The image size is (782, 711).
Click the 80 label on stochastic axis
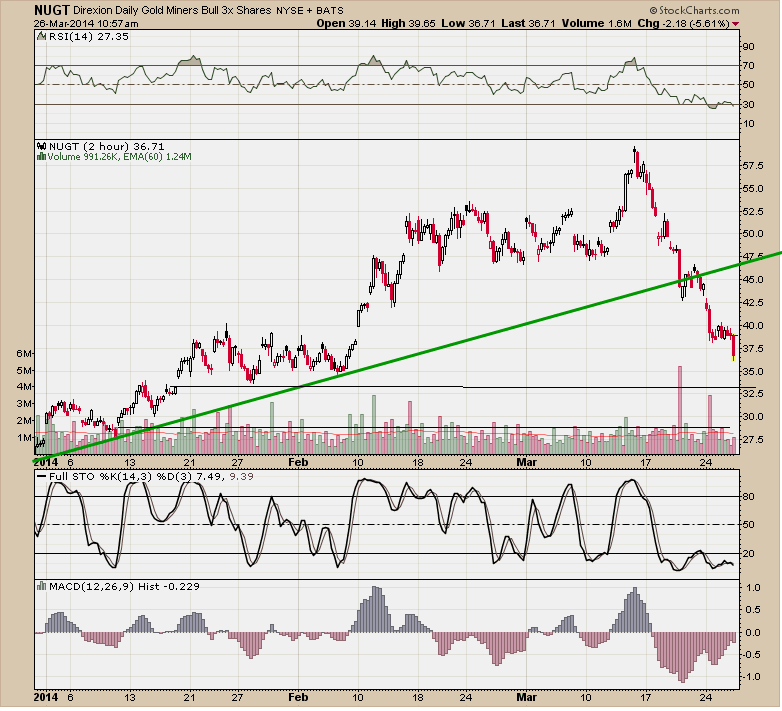(749, 497)
